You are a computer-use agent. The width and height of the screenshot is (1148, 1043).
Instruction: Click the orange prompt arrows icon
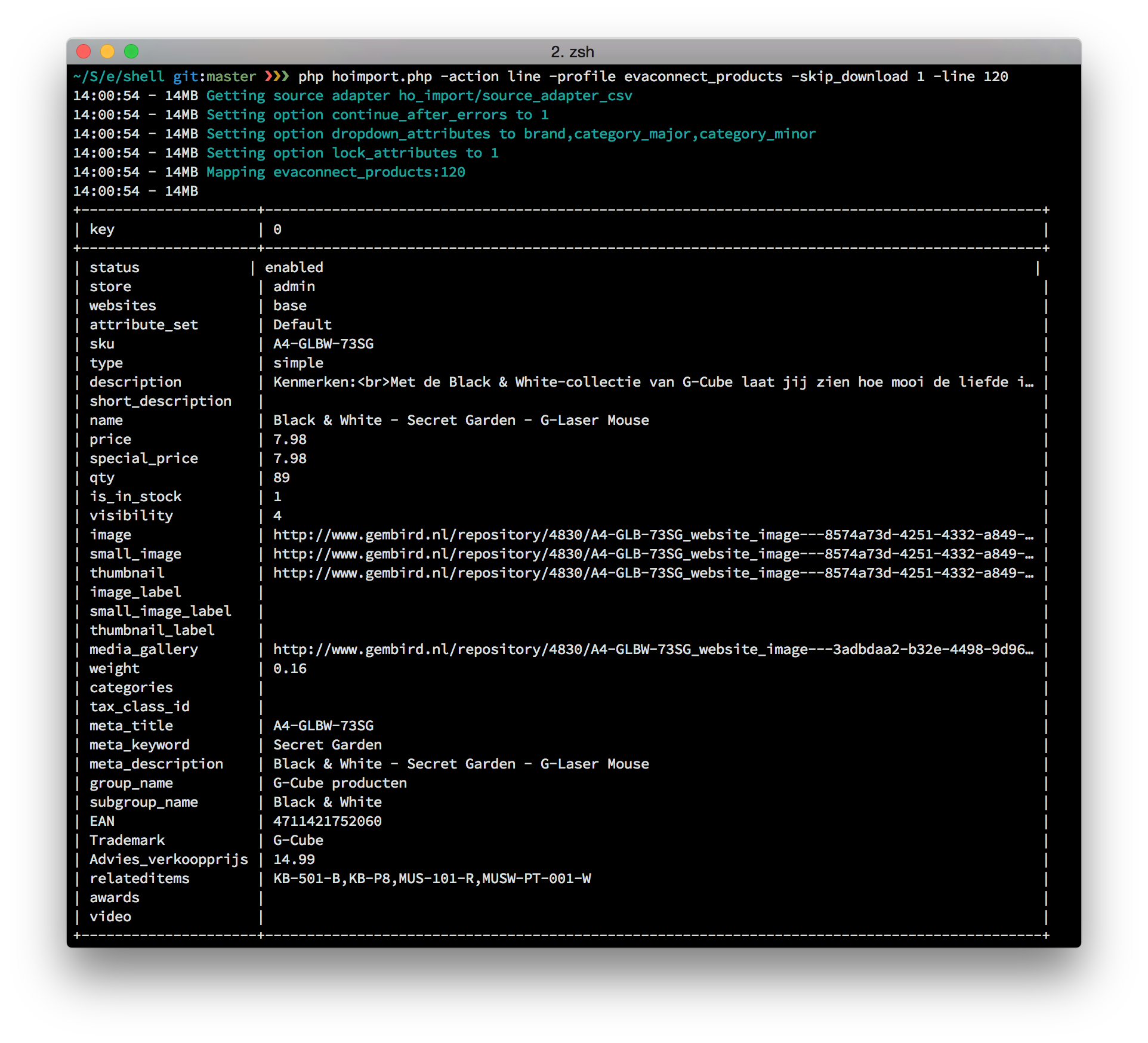277,76
